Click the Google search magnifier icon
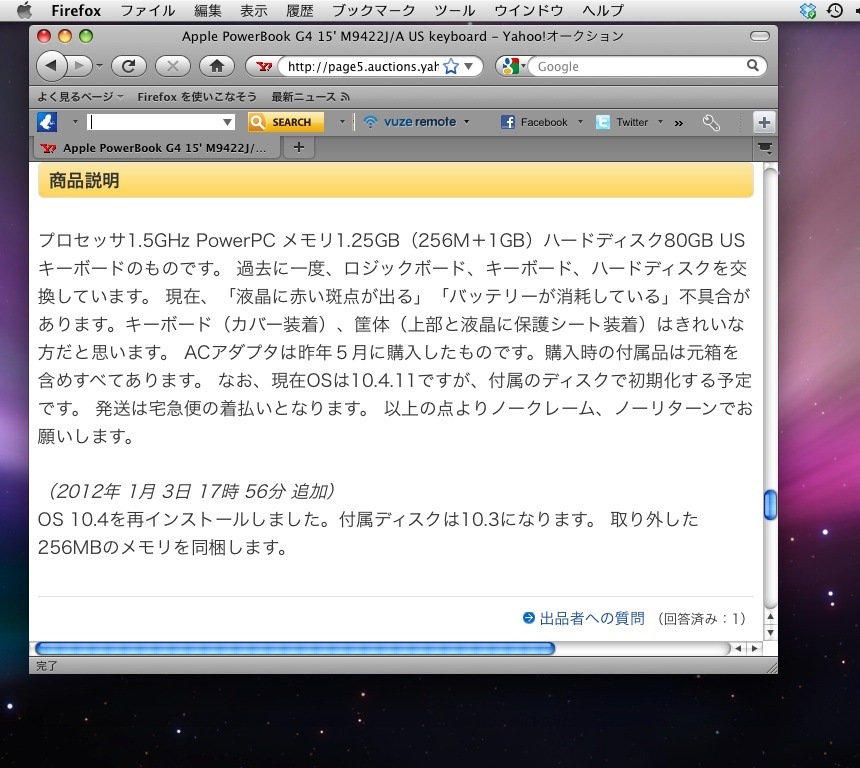Viewport: 860px width, 768px height. [752, 66]
